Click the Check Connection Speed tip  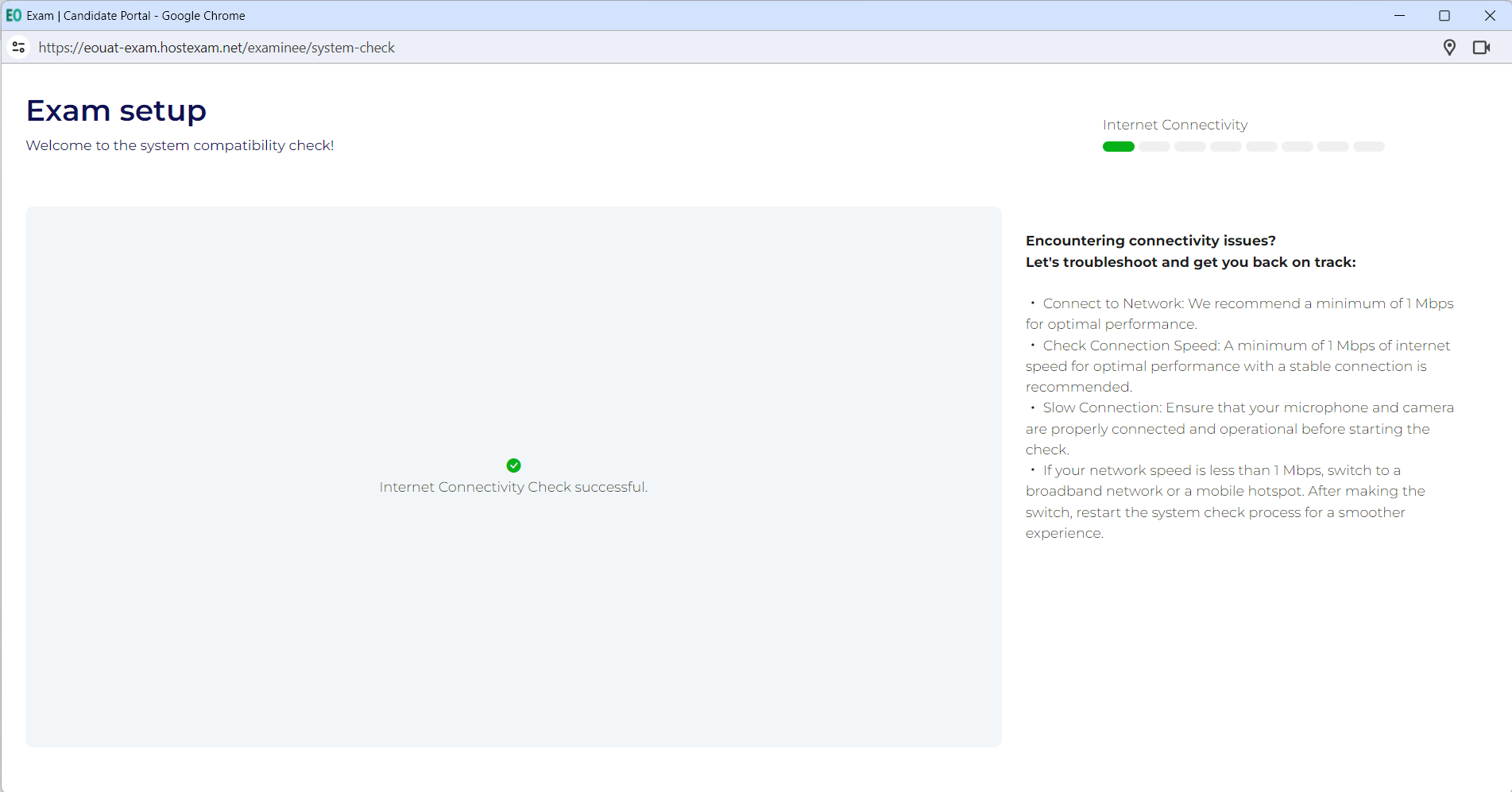1245,346
